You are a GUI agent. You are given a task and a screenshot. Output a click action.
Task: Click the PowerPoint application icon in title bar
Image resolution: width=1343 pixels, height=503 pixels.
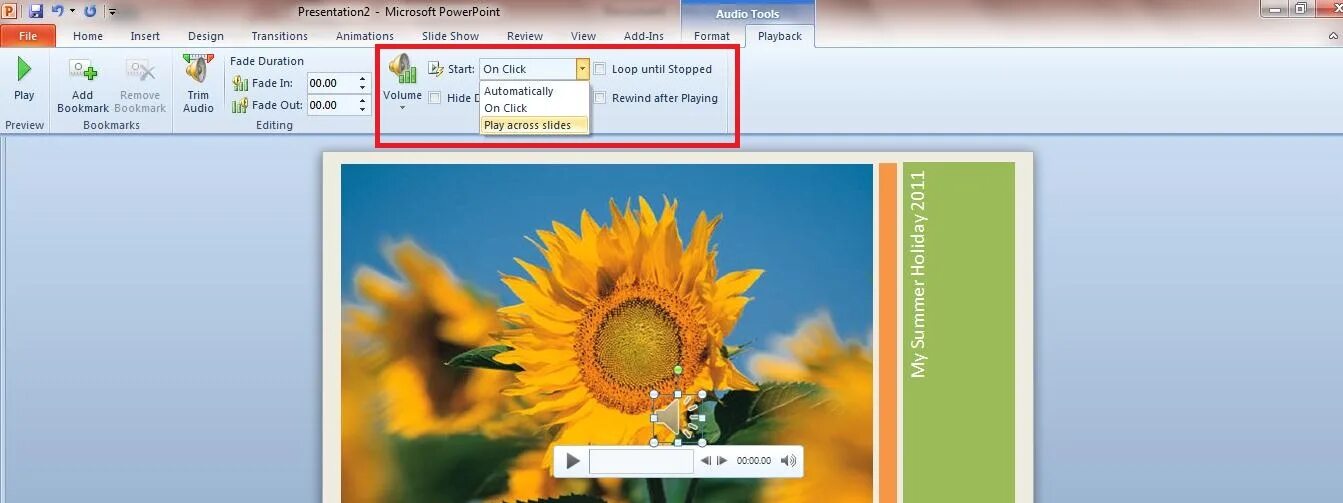10,11
